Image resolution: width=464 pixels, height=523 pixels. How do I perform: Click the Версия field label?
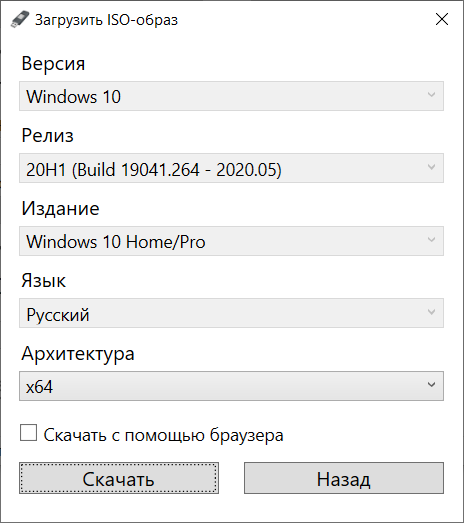click(53, 63)
